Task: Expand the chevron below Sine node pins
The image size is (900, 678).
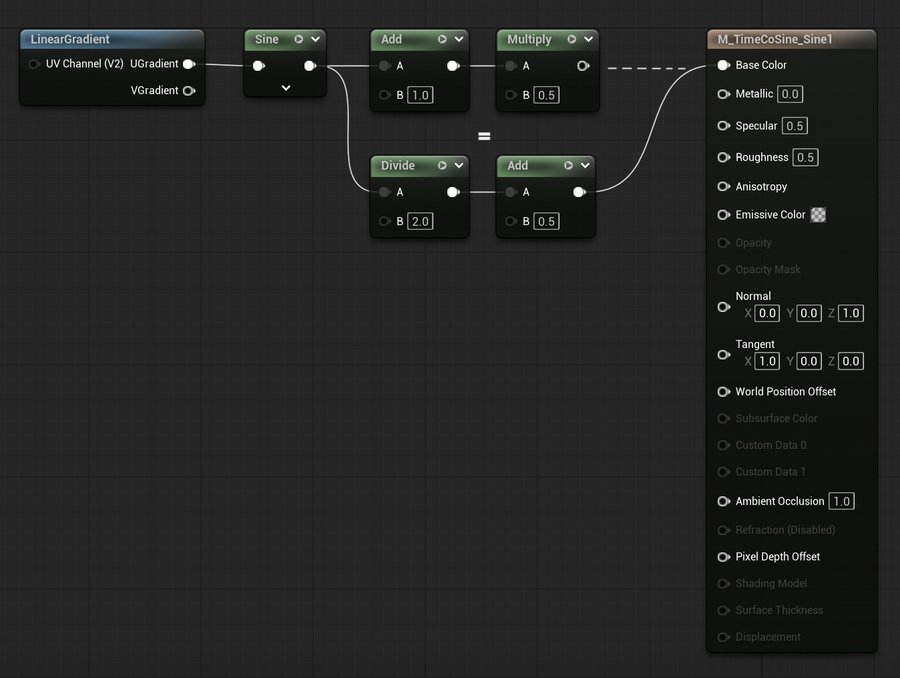Action: [285, 88]
